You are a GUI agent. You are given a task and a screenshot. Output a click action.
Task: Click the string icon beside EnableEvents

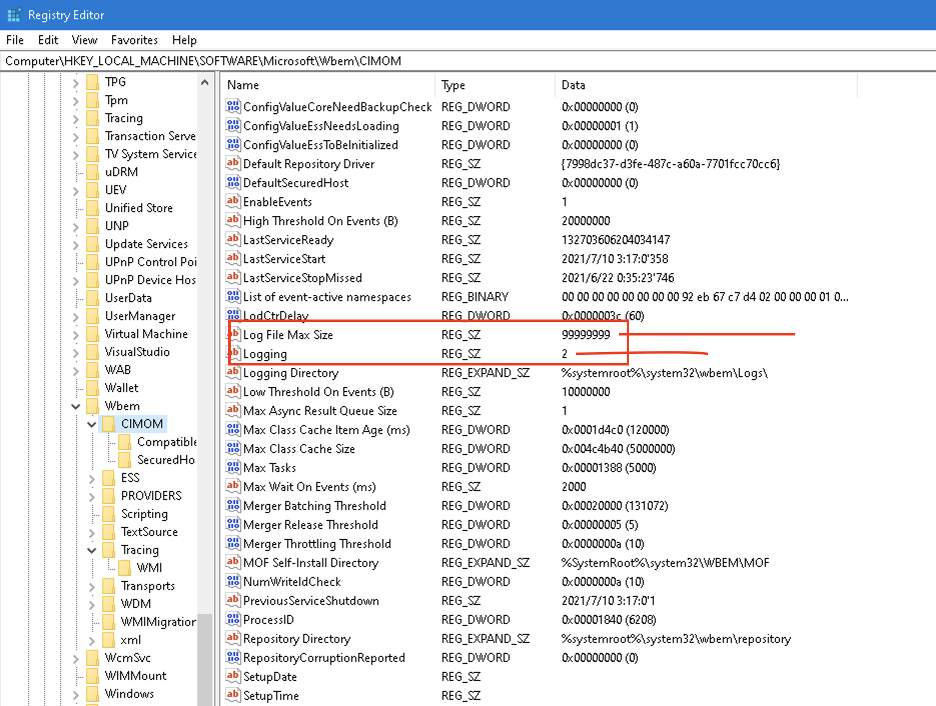[x=233, y=202]
